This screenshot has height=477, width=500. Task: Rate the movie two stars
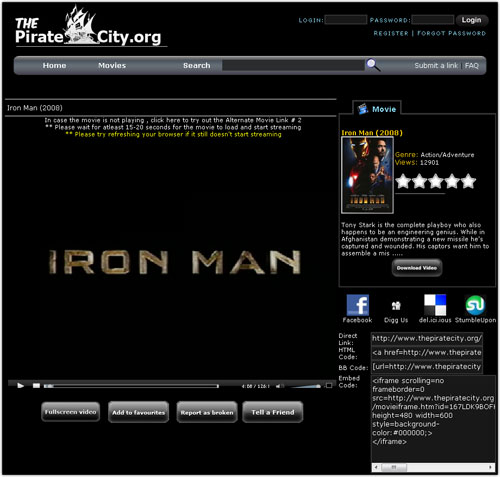pyautogui.click(x=419, y=181)
